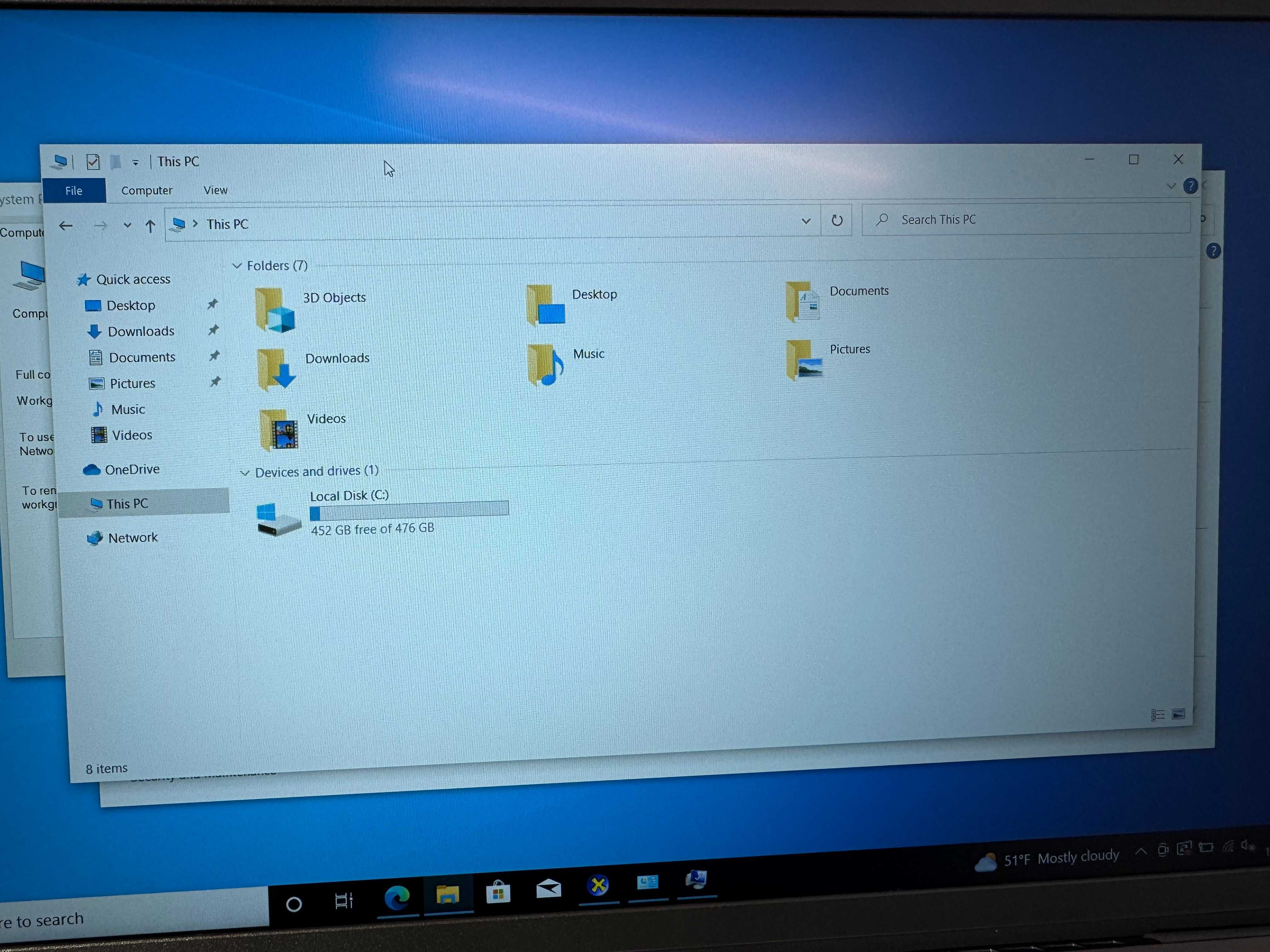This screenshot has width=1270, height=952.
Task: Open the File menu tab
Action: [74, 191]
